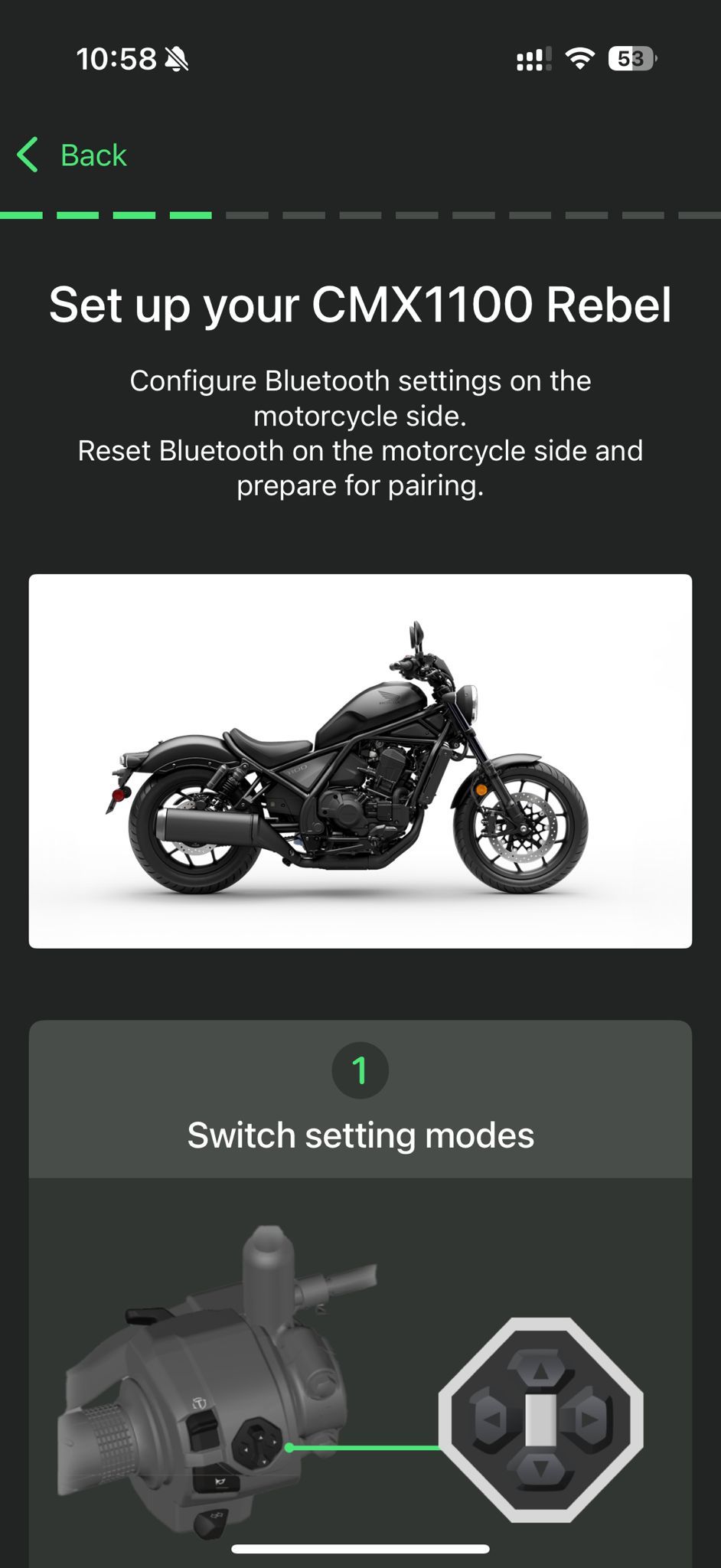Tap the left arrow on the enlarged joystick
Viewport: 721px width, 1568px height.
click(x=491, y=1419)
